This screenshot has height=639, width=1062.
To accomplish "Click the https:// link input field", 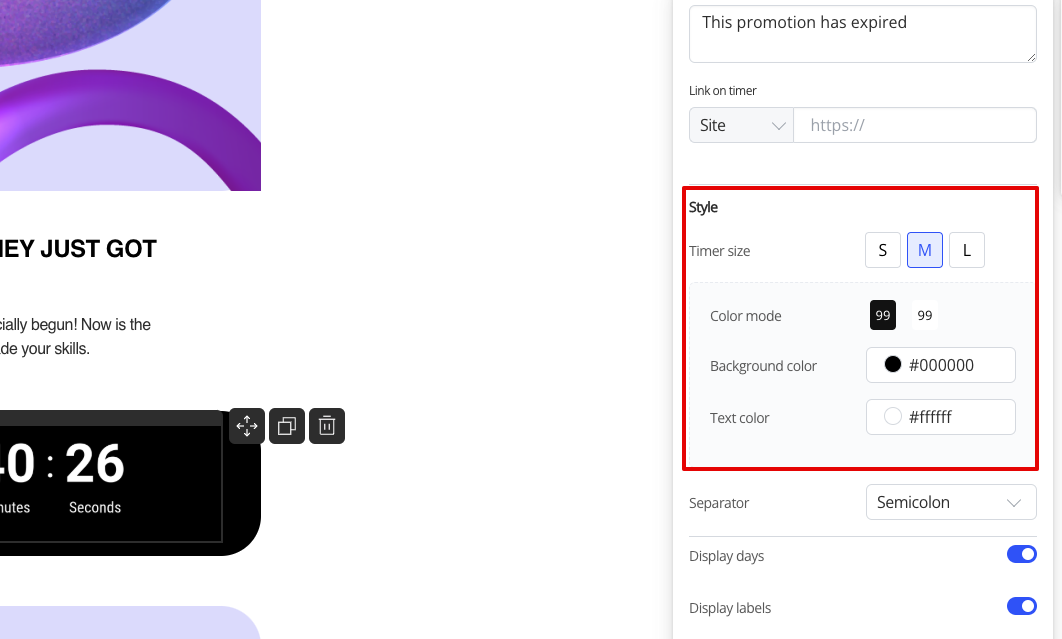I will 914,125.
